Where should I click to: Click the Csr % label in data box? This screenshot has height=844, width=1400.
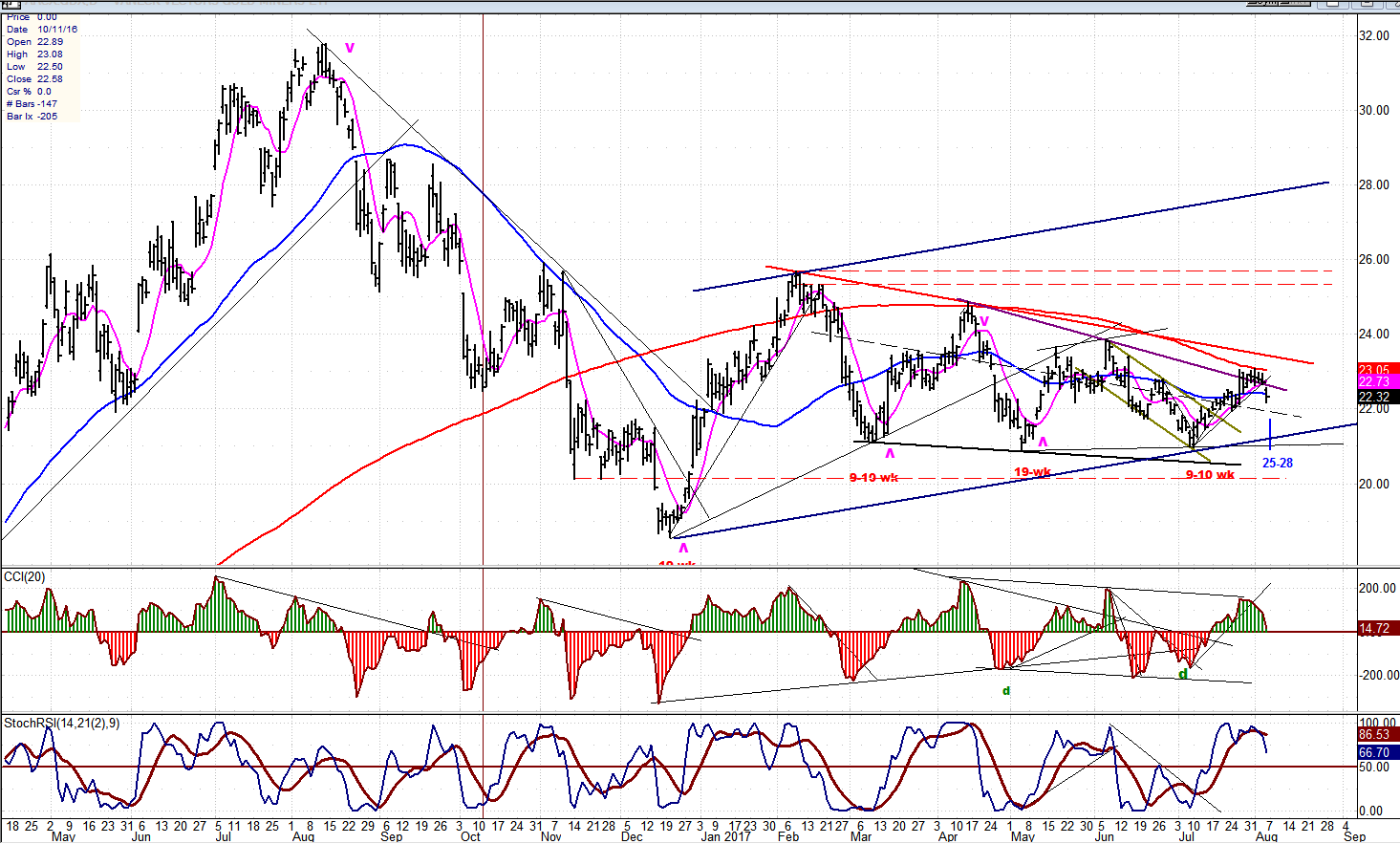(x=19, y=92)
